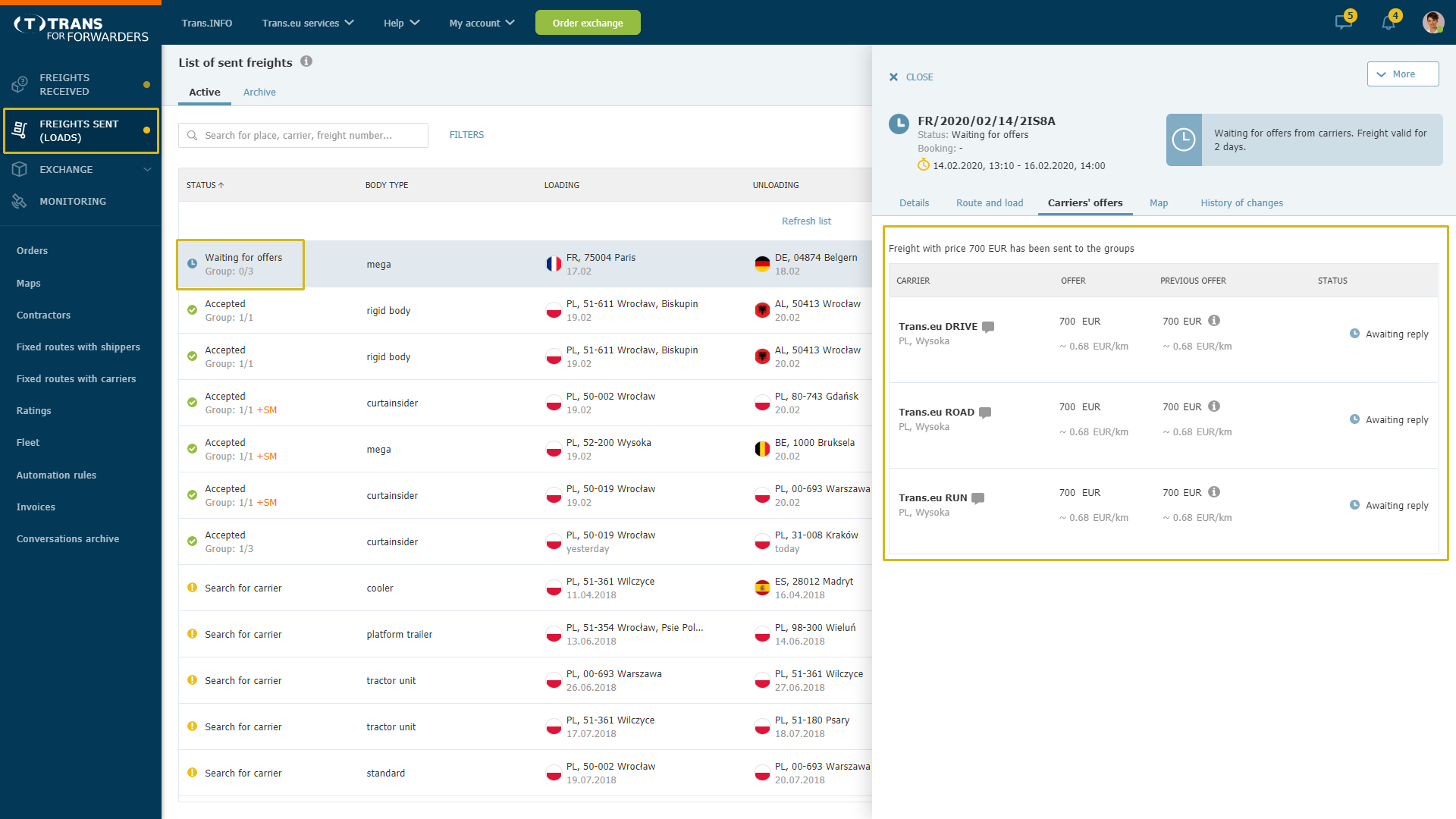The image size is (1456, 819).
Task: Click info icon for Trans.eu ROAD previous offer
Action: tap(1214, 406)
